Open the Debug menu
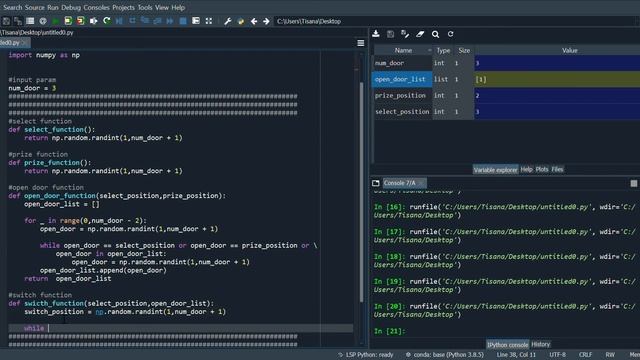 [x=71, y=7]
